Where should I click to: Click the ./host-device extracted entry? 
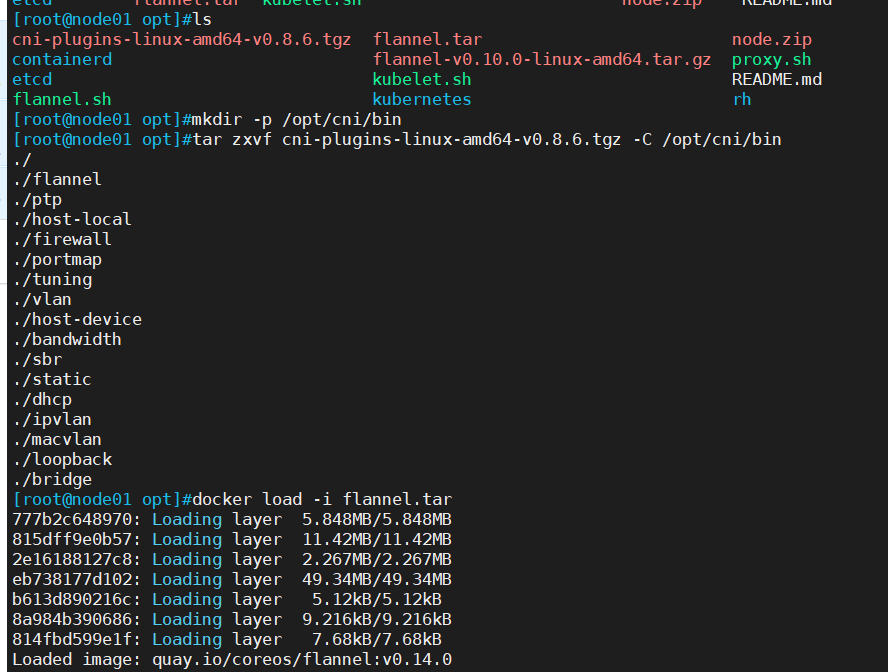(x=77, y=319)
